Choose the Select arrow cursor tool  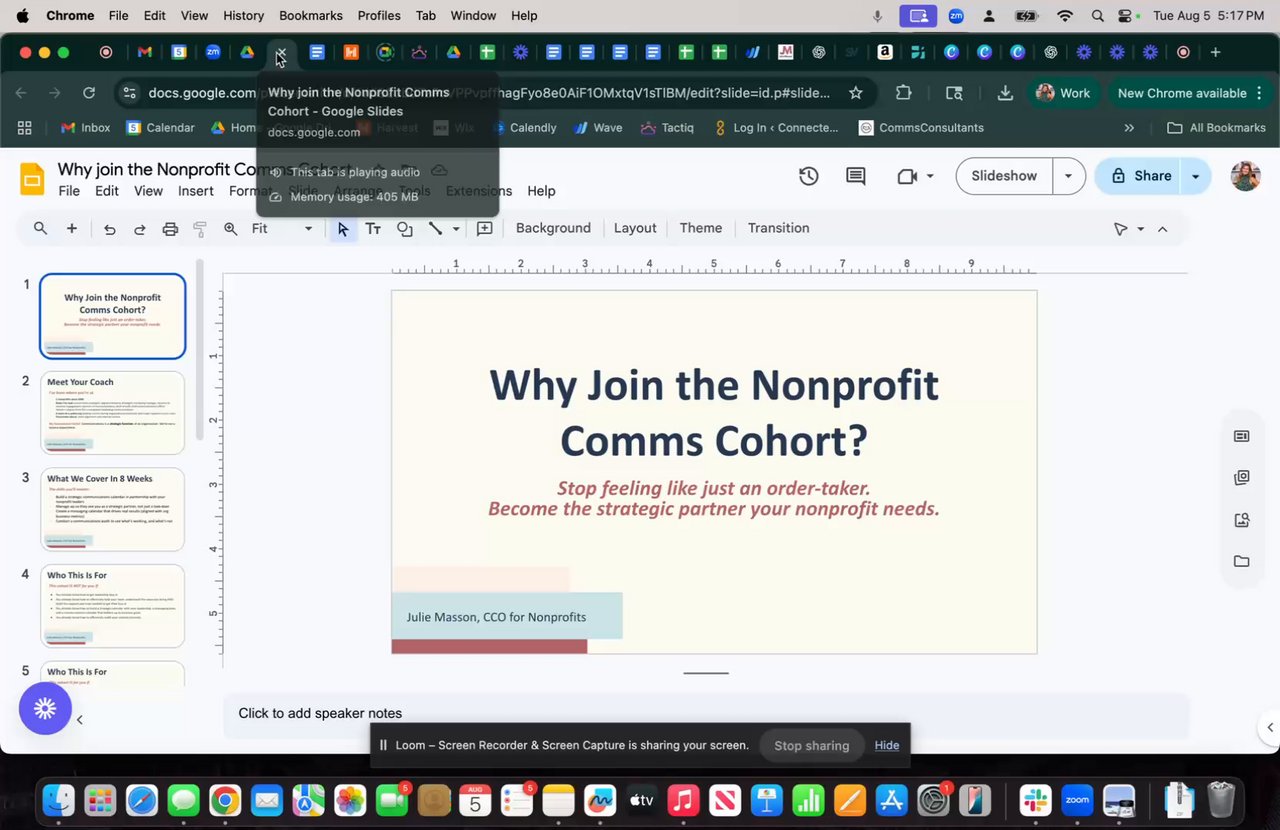(x=343, y=229)
